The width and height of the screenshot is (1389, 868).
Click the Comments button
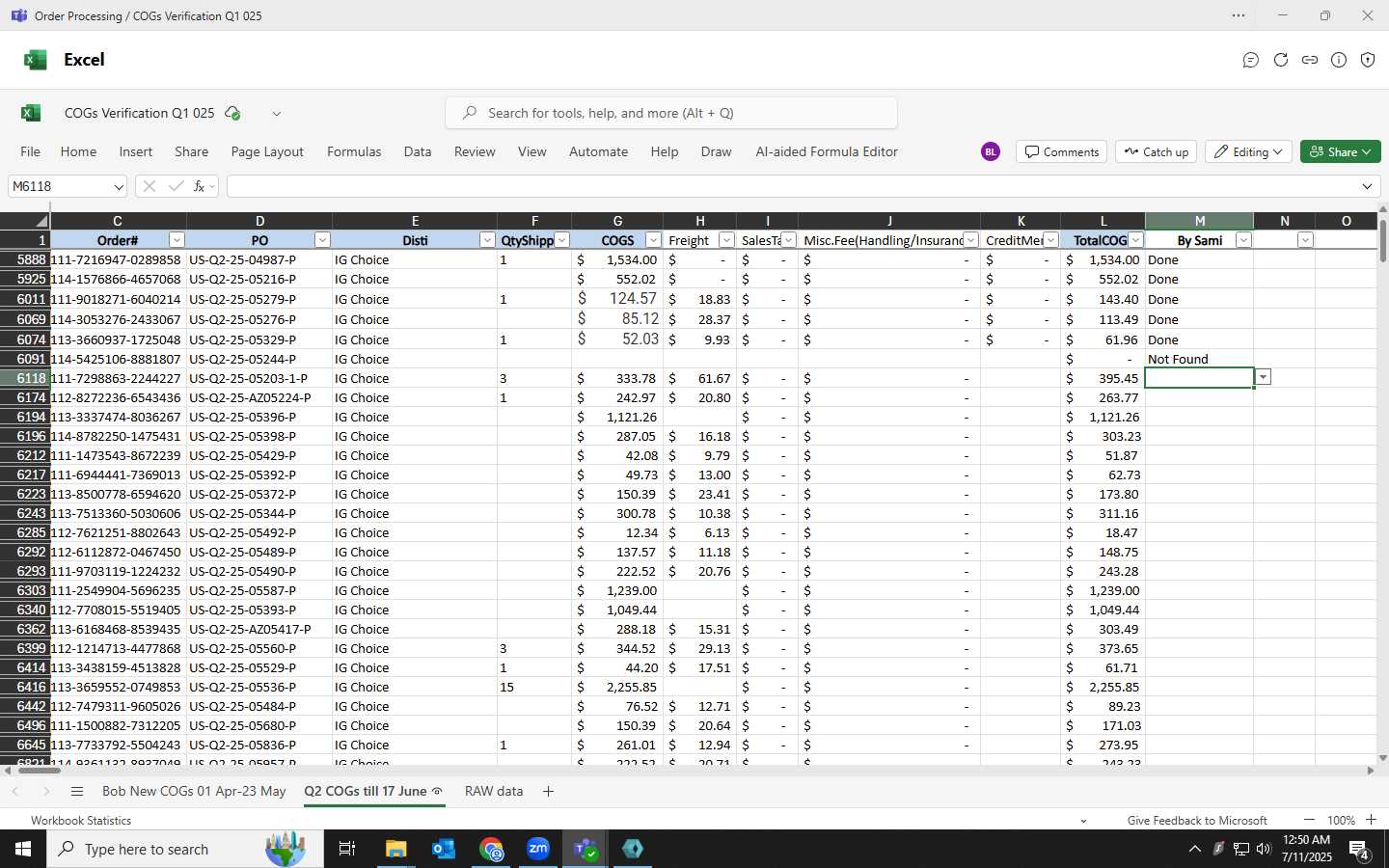click(x=1061, y=151)
